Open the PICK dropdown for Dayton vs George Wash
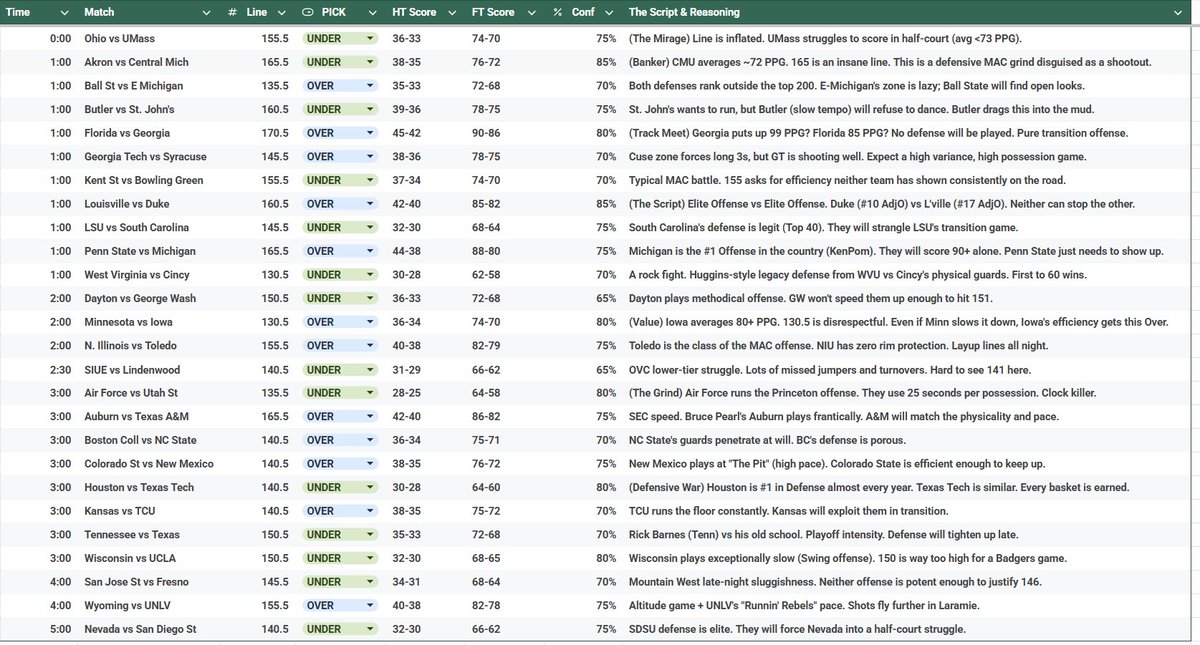The width and height of the screenshot is (1200, 645). 370,298
